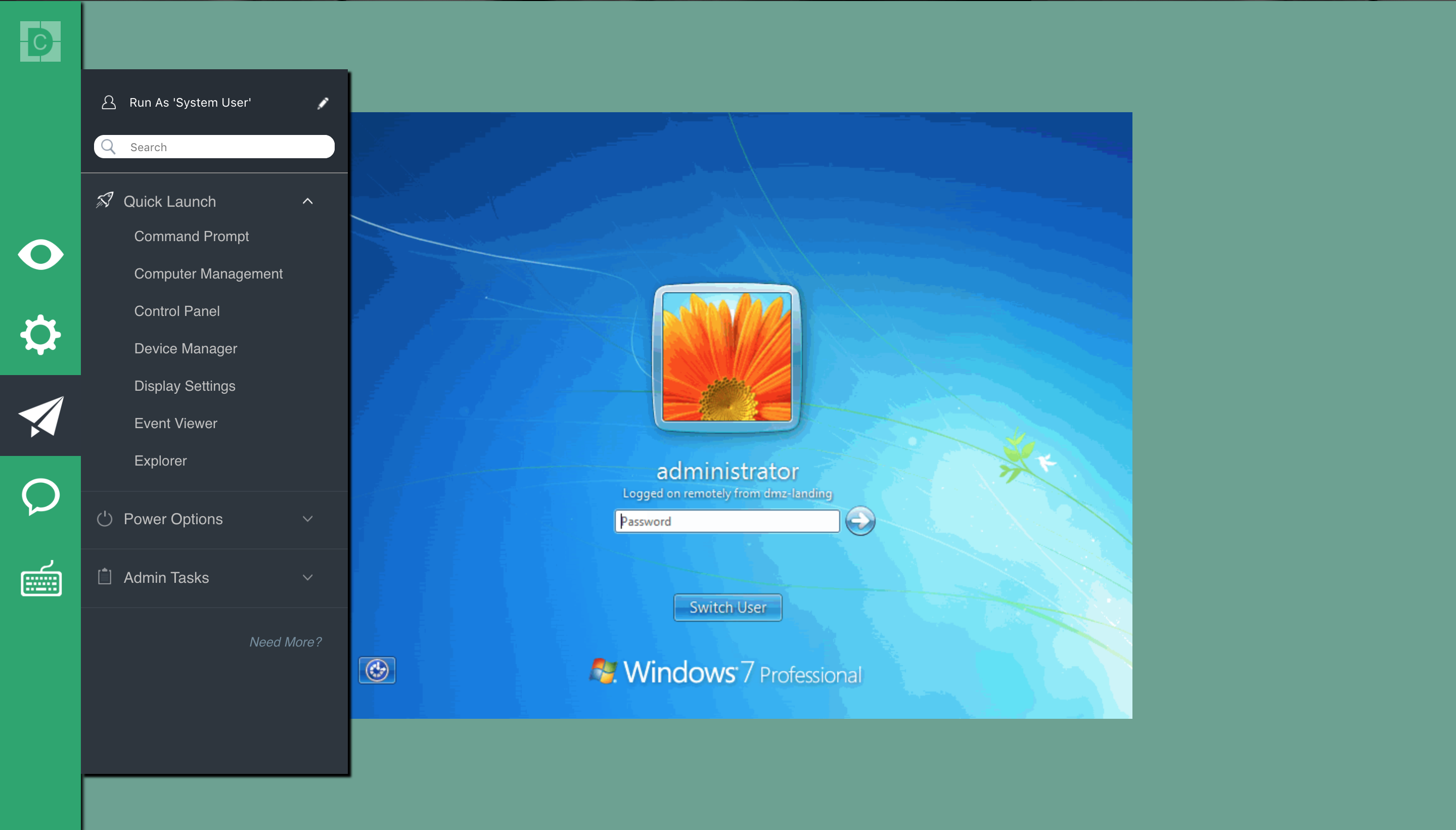Click the paper plane send icon in sidebar
Viewport: 1456px width, 830px height.
(x=40, y=414)
